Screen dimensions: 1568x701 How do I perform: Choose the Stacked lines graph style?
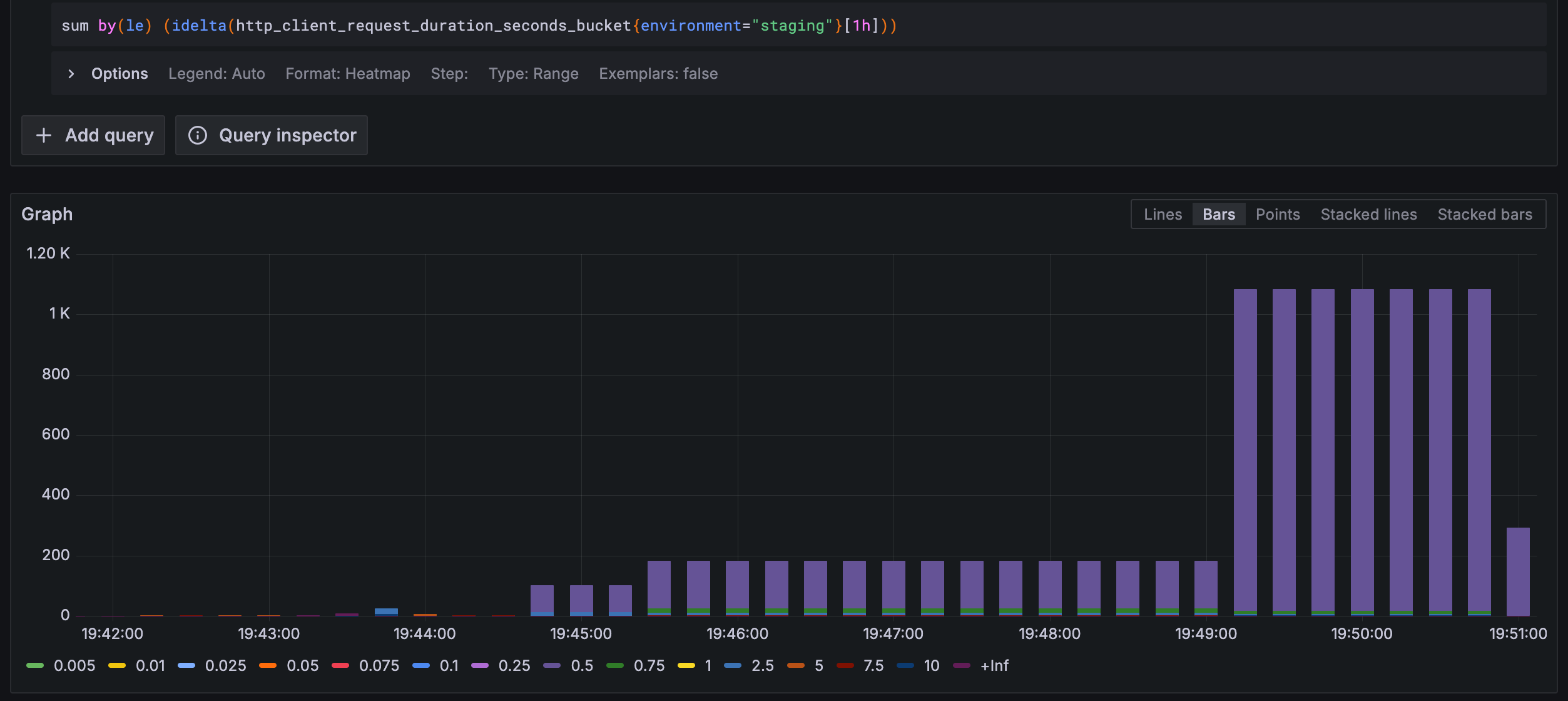[1368, 215]
